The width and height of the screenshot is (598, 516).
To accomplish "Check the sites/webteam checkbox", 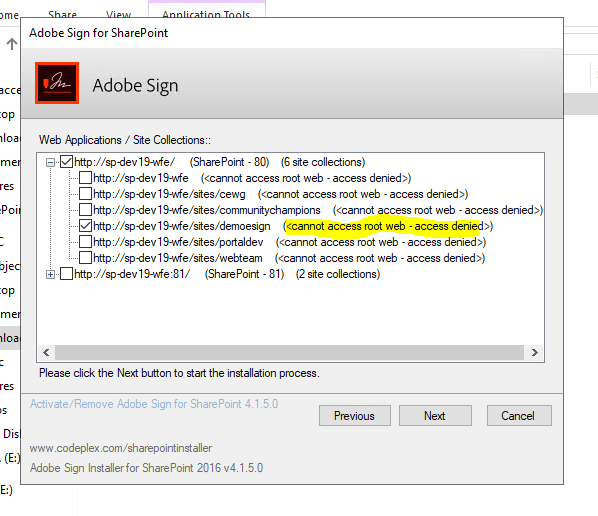I will click(85, 258).
